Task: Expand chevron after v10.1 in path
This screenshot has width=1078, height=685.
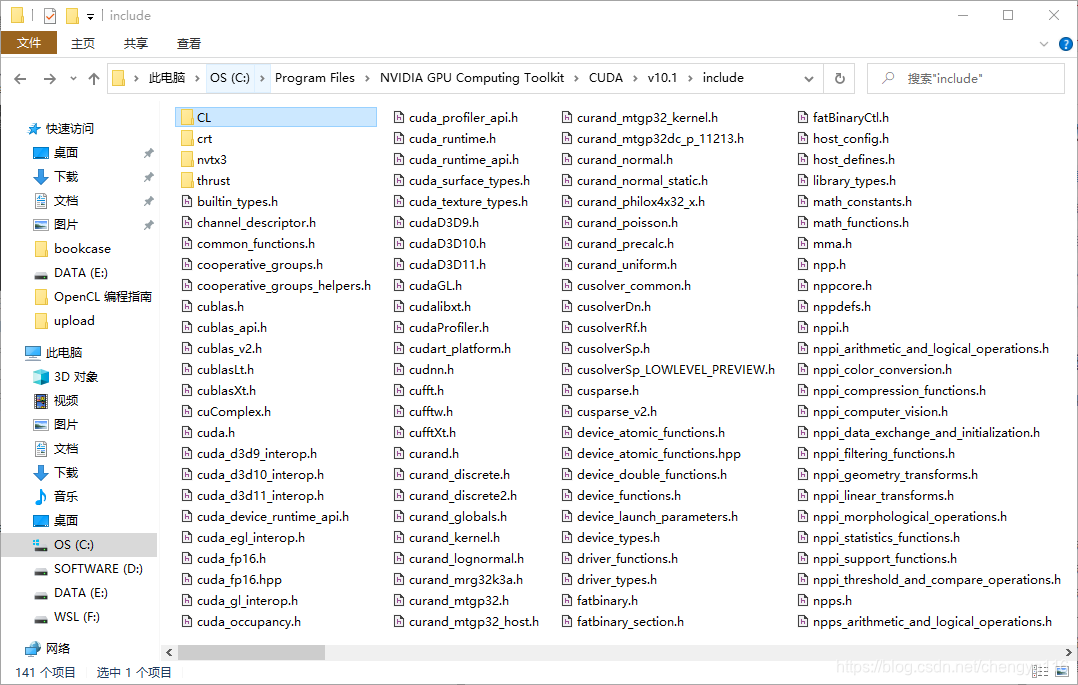Action: (690, 78)
